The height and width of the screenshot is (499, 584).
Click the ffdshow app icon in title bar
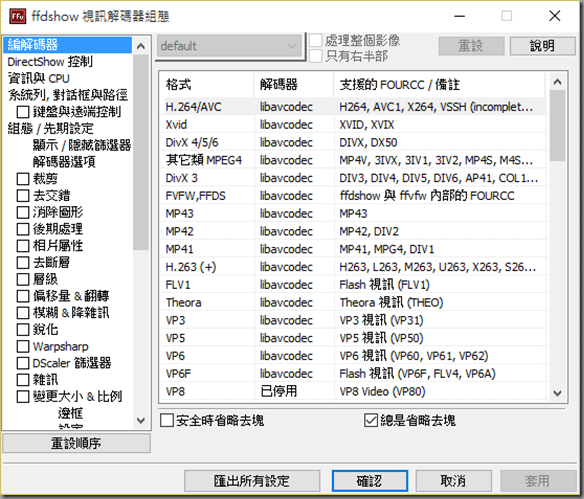(17, 16)
